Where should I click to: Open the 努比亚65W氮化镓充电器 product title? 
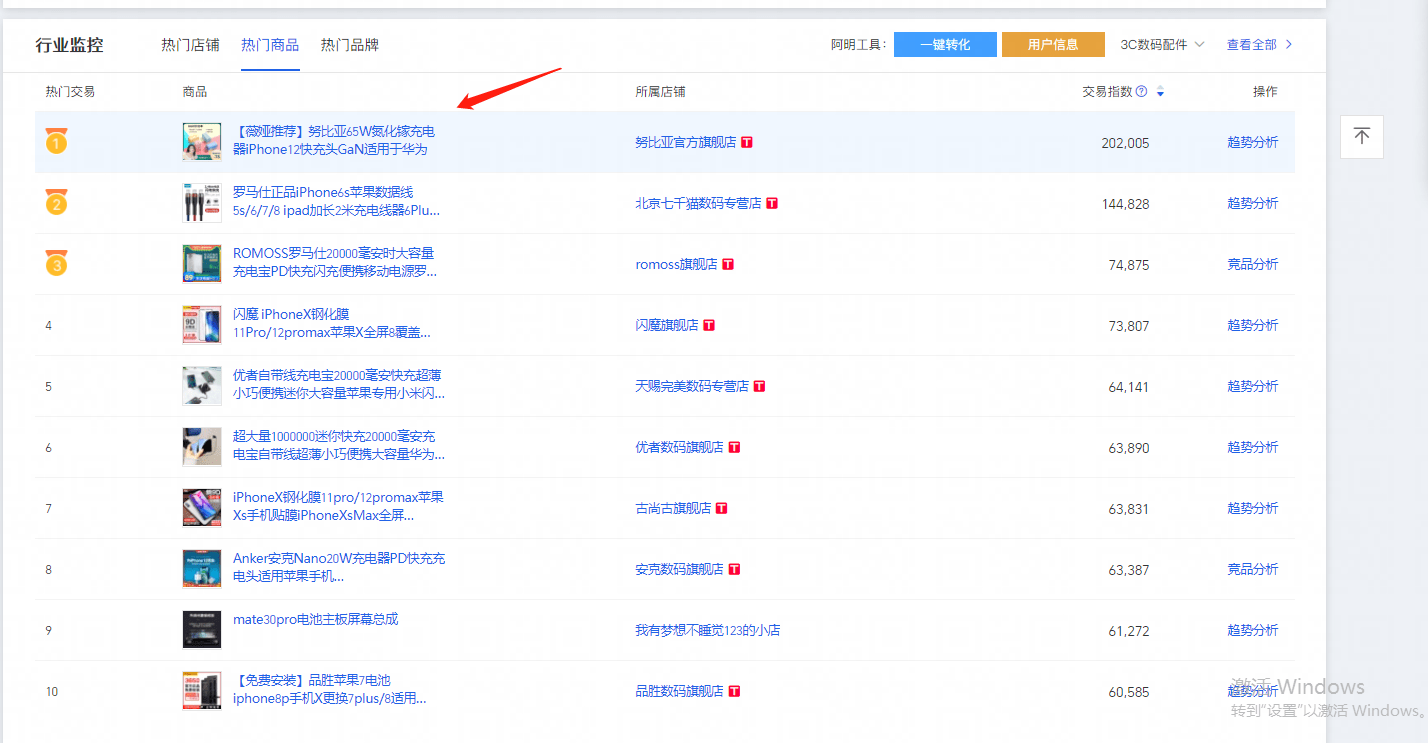pos(334,141)
